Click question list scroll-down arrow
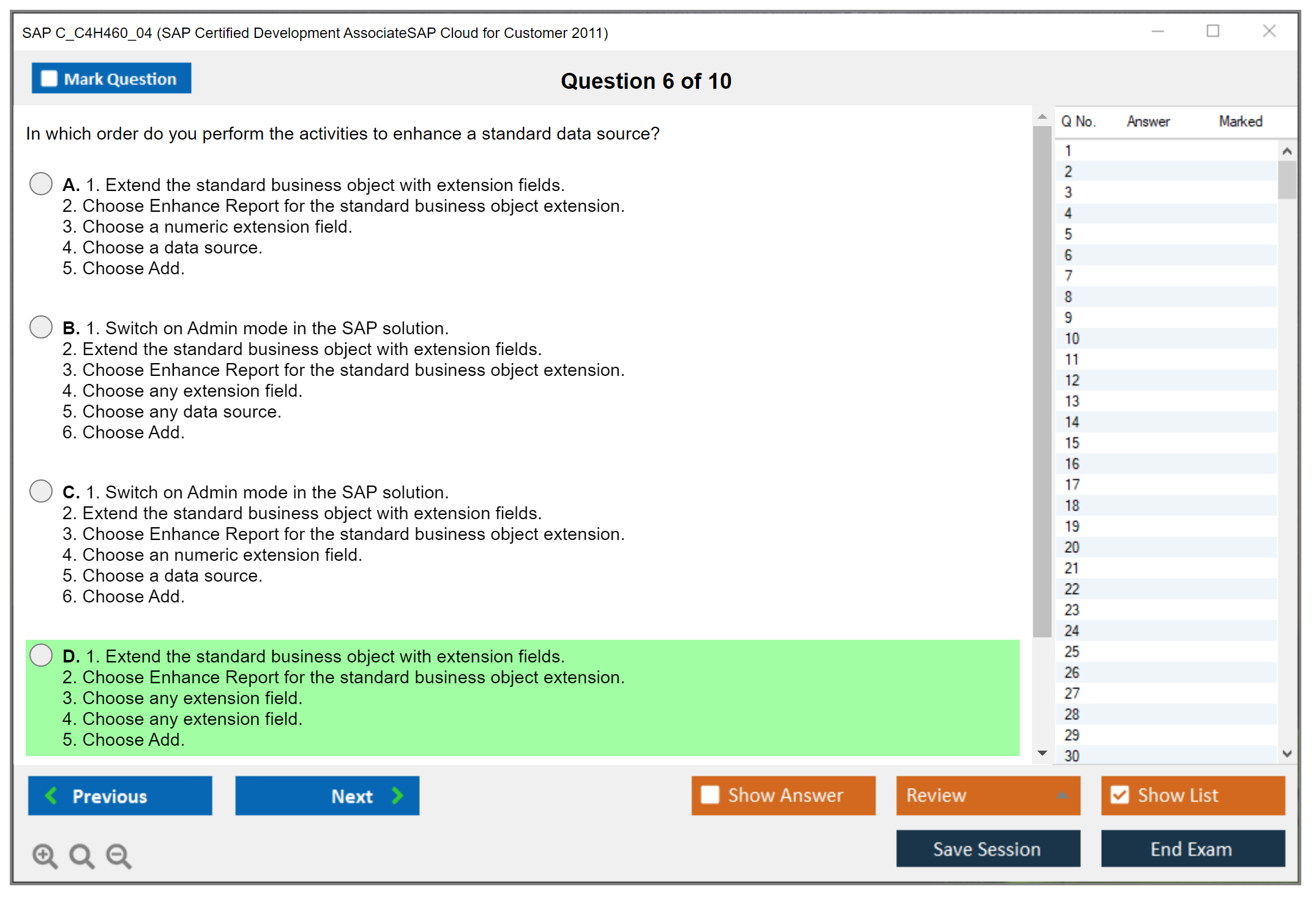The width and height of the screenshot is (1316, 900). [1287, 754]
